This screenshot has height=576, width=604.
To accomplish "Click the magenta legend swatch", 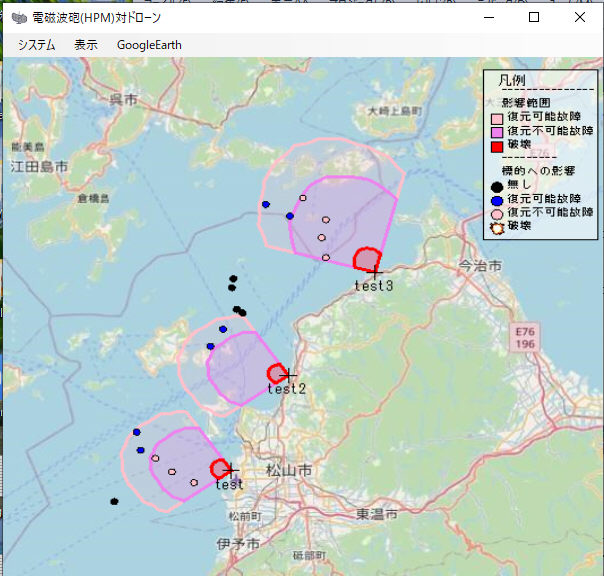I will pos(496,131).
